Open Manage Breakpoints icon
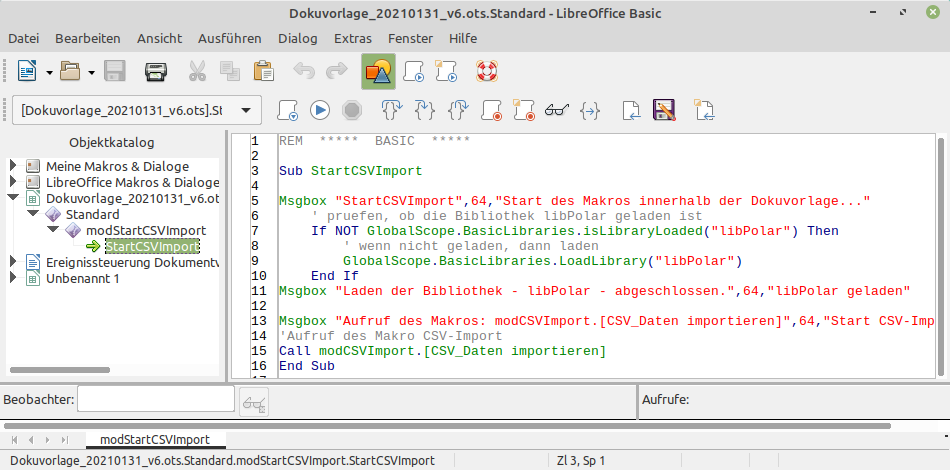The image size is (950, 470). 524,110
